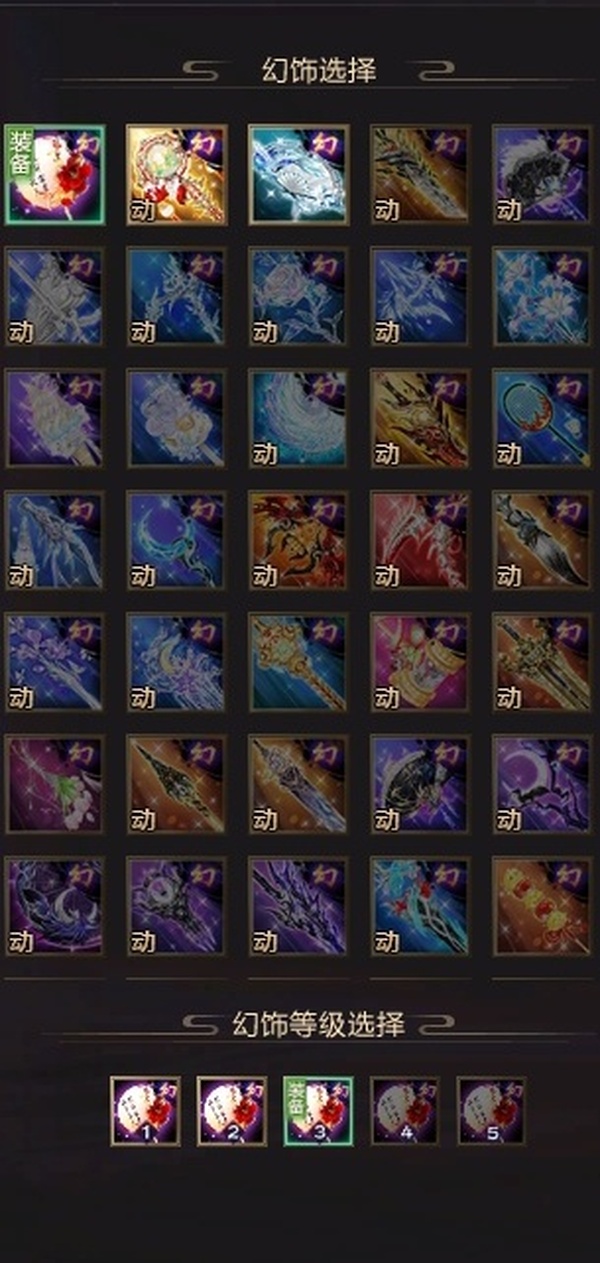The width and height of the screenshot is (600, 1263).
Task: Select the teal staff with red flowers
Action: click(421, 906)
